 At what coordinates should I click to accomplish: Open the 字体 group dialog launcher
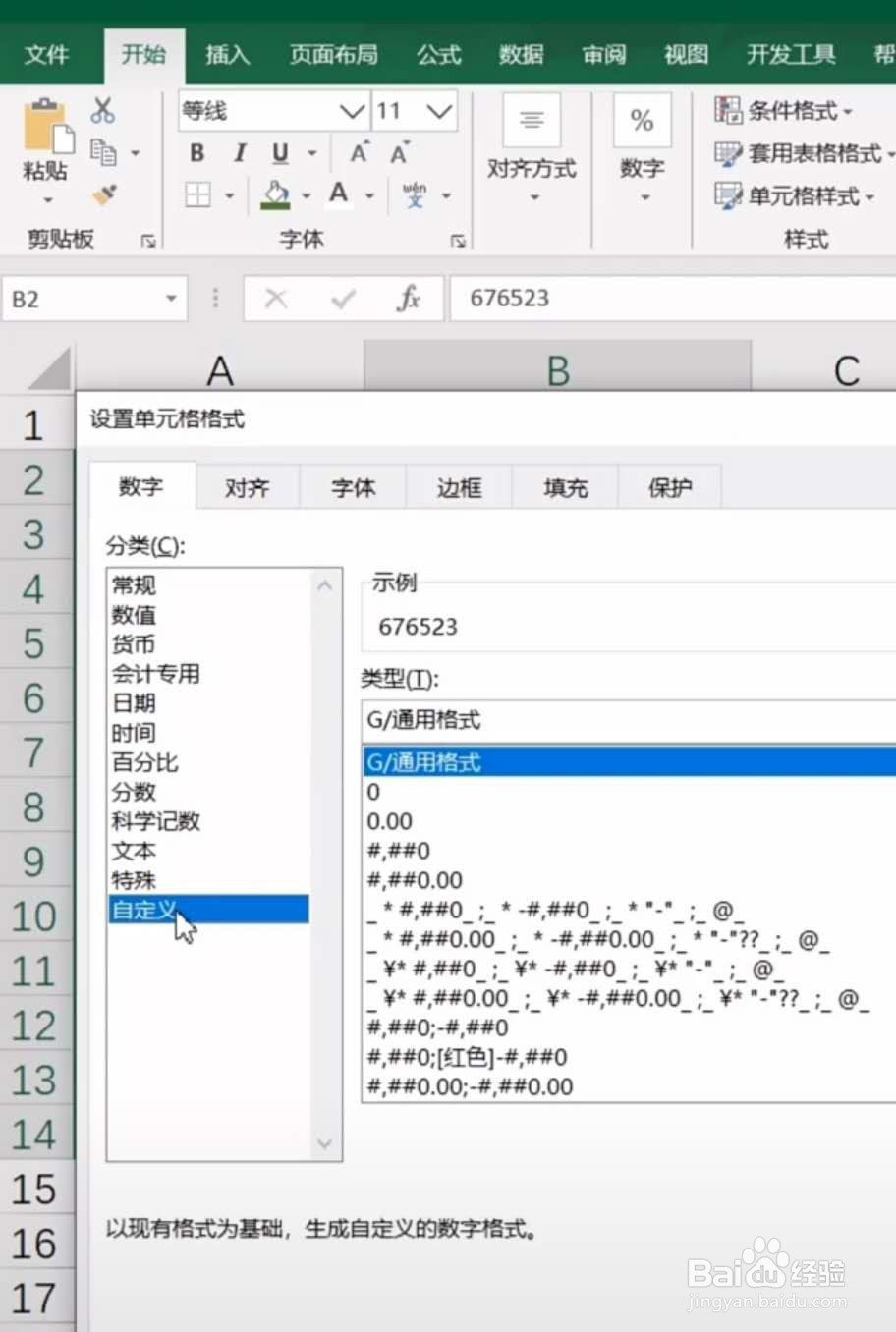(x=458, y=240)
